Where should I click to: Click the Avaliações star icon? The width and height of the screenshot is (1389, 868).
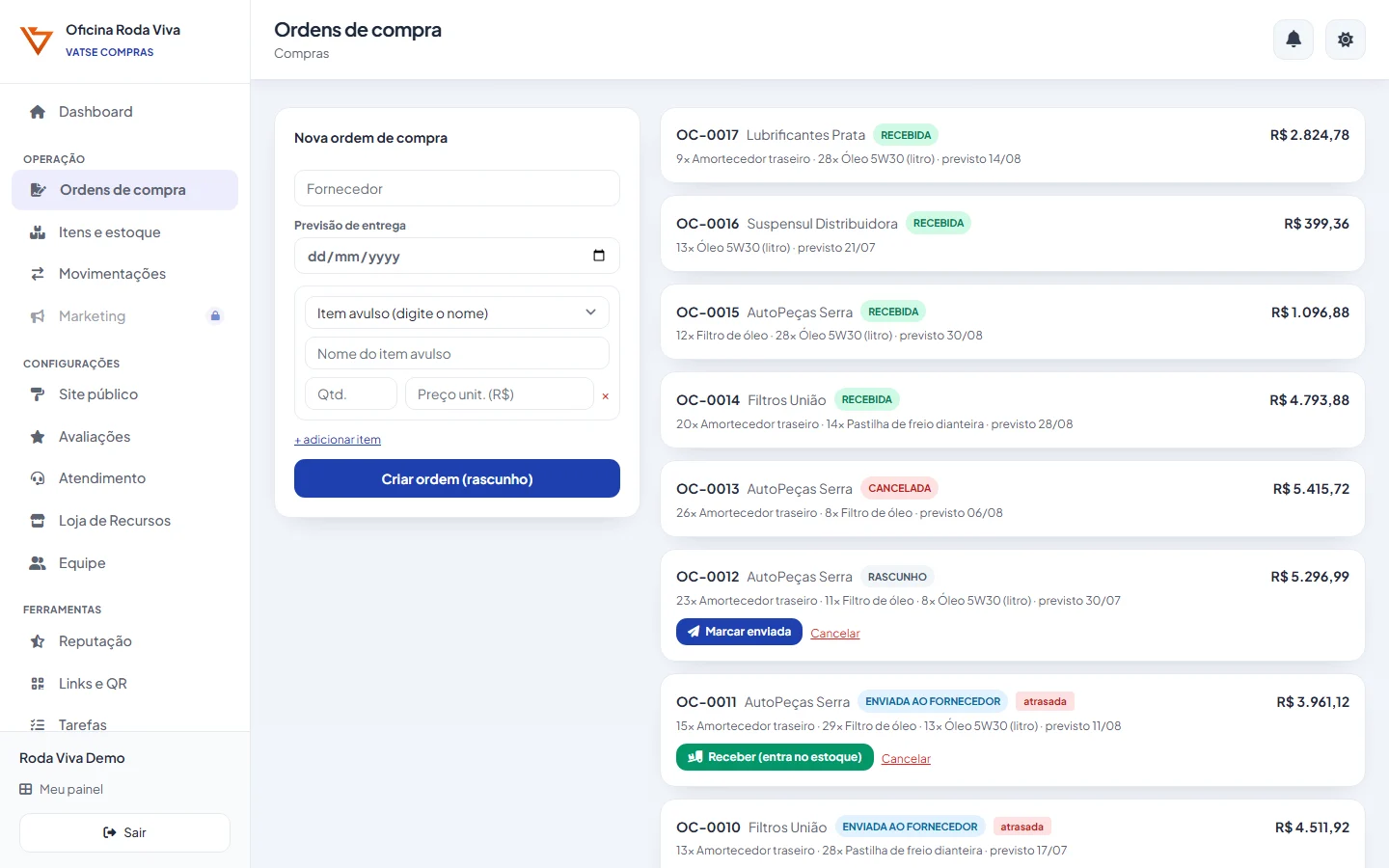[38, 437]
